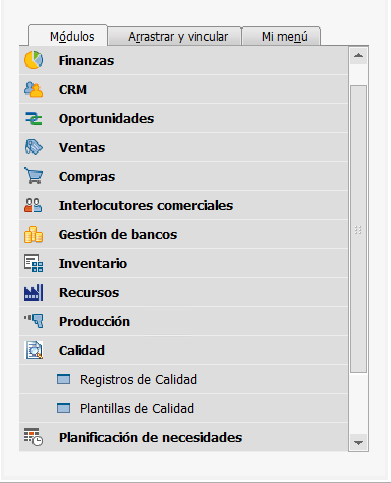
Task: Click the Producción drill icon
Action: 33,321
